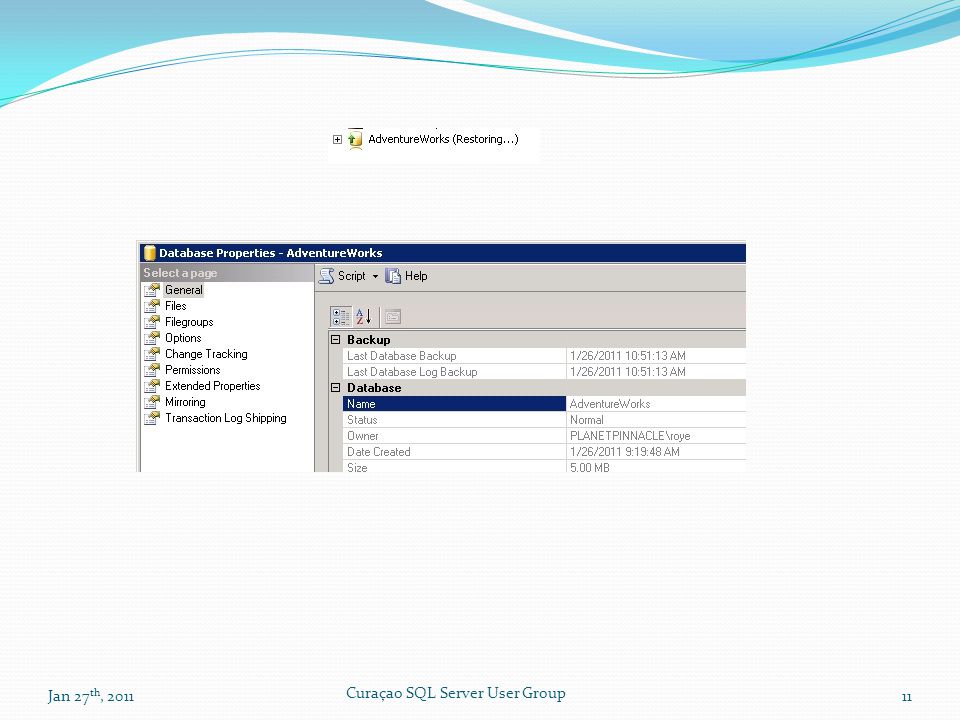The height and width of the screenshot is (720, 960).
Task: Click the AdventureWorks name value cell
Action: (x=656, y=403)
